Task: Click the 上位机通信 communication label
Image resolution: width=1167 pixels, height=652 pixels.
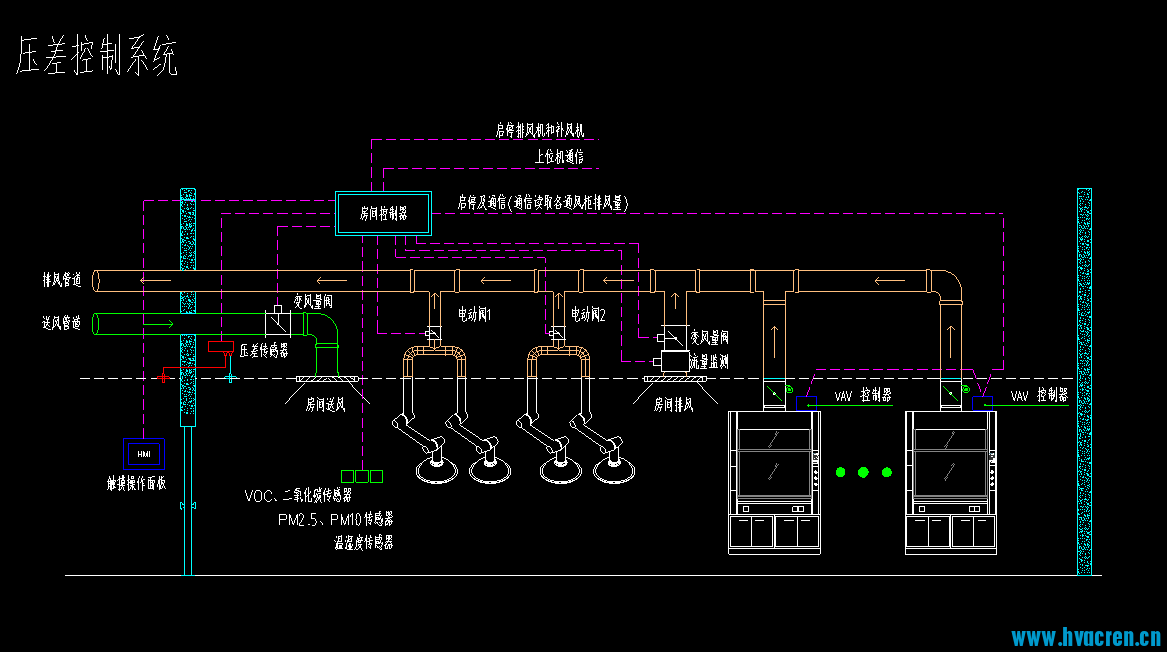Action: click(x=559, y=156)
